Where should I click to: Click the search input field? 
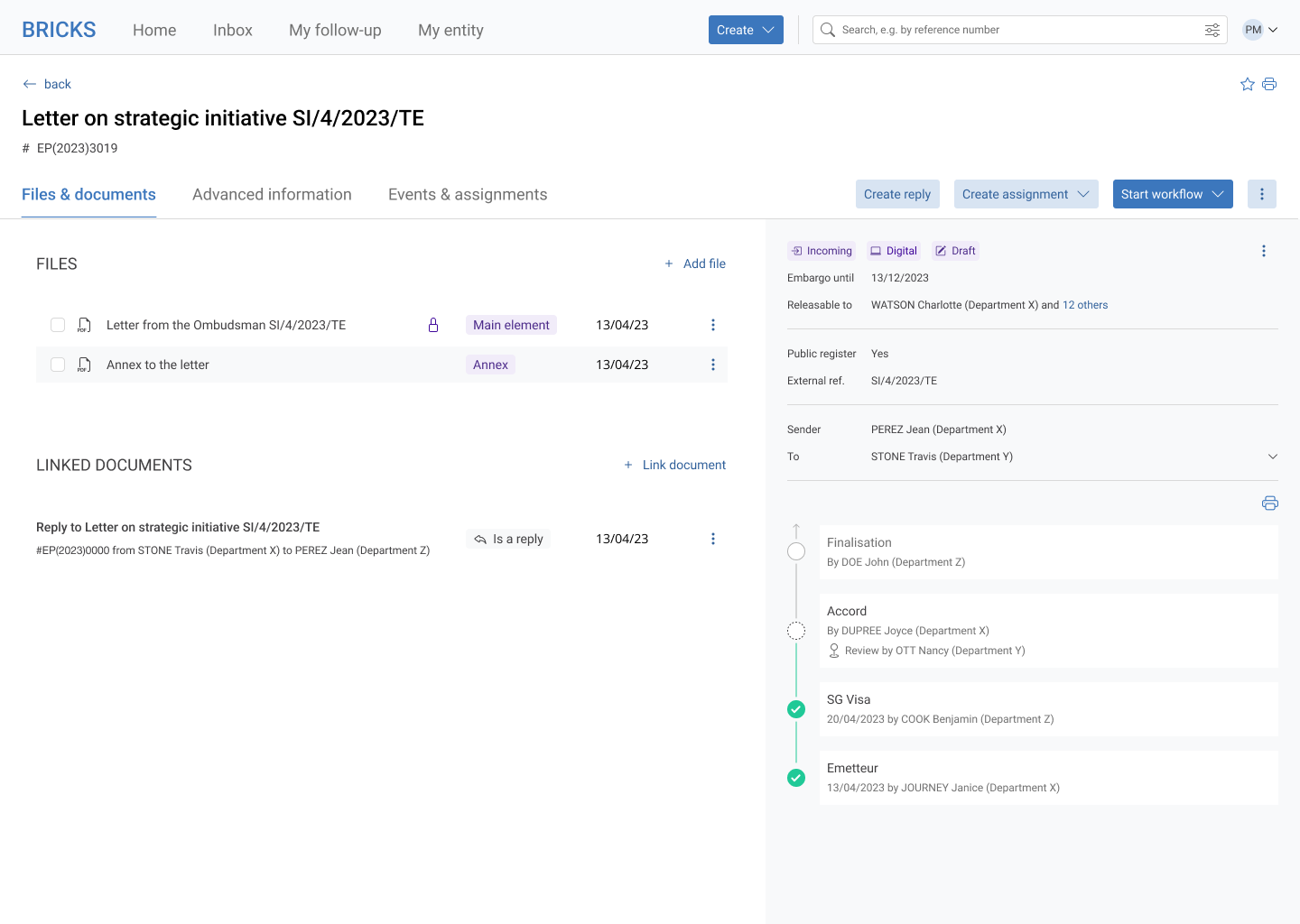coord(1020,30)
